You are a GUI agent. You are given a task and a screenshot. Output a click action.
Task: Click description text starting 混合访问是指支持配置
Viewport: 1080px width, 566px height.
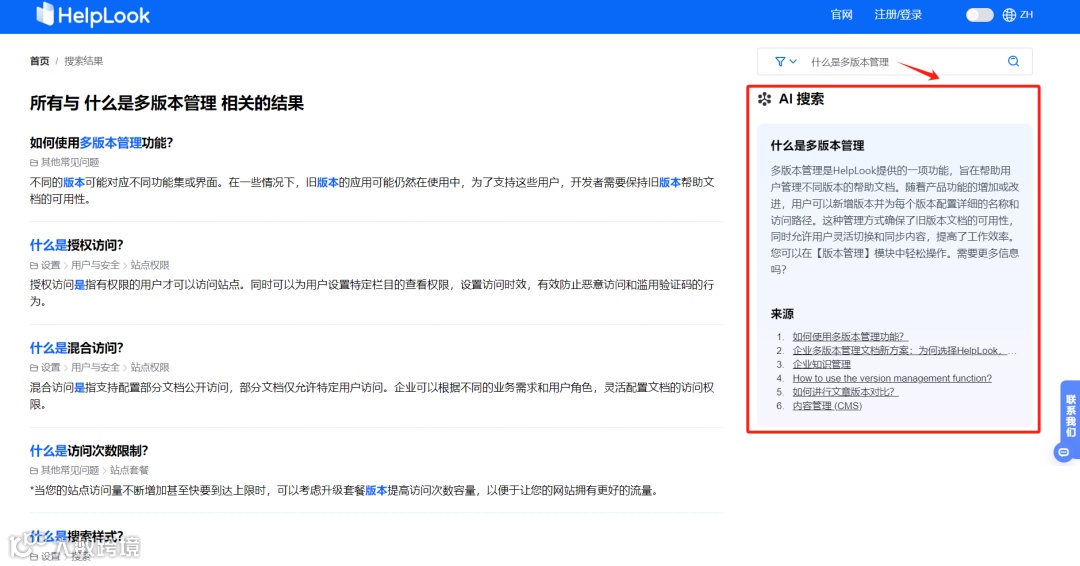(x=372, y=396)
